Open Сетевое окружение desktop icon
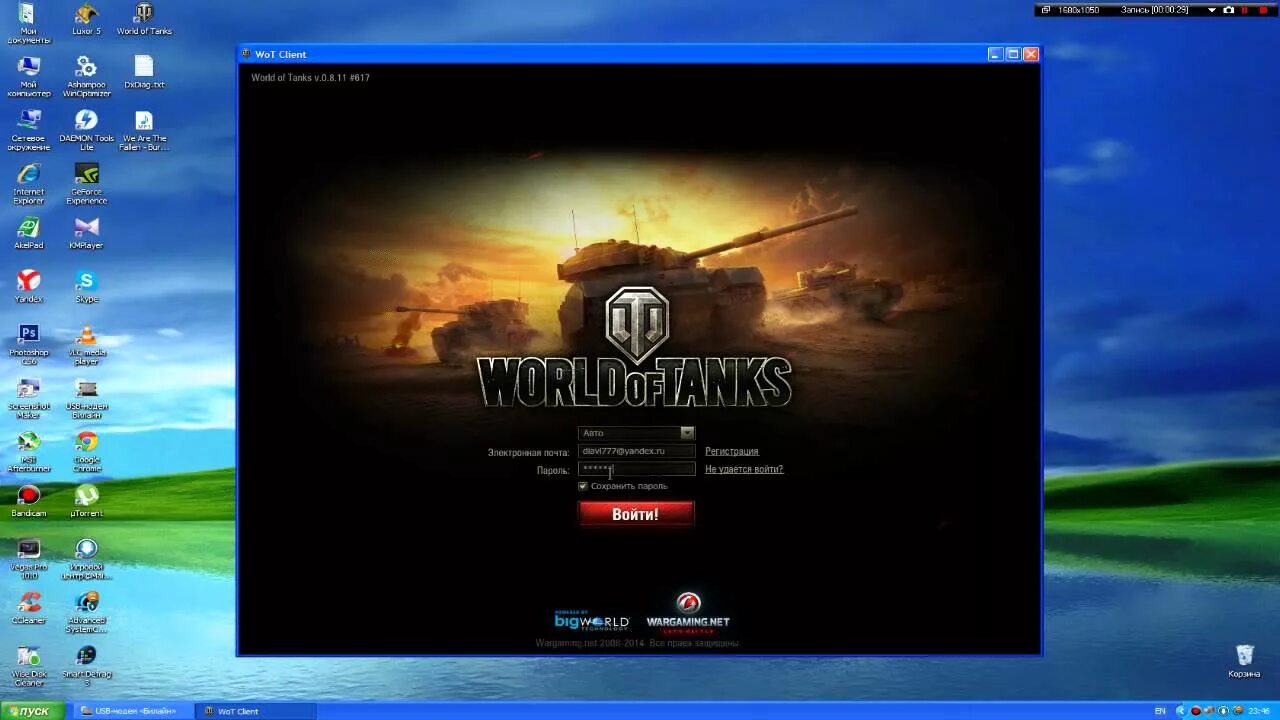The image size is (1280, 720). click(x=28, y=130)
